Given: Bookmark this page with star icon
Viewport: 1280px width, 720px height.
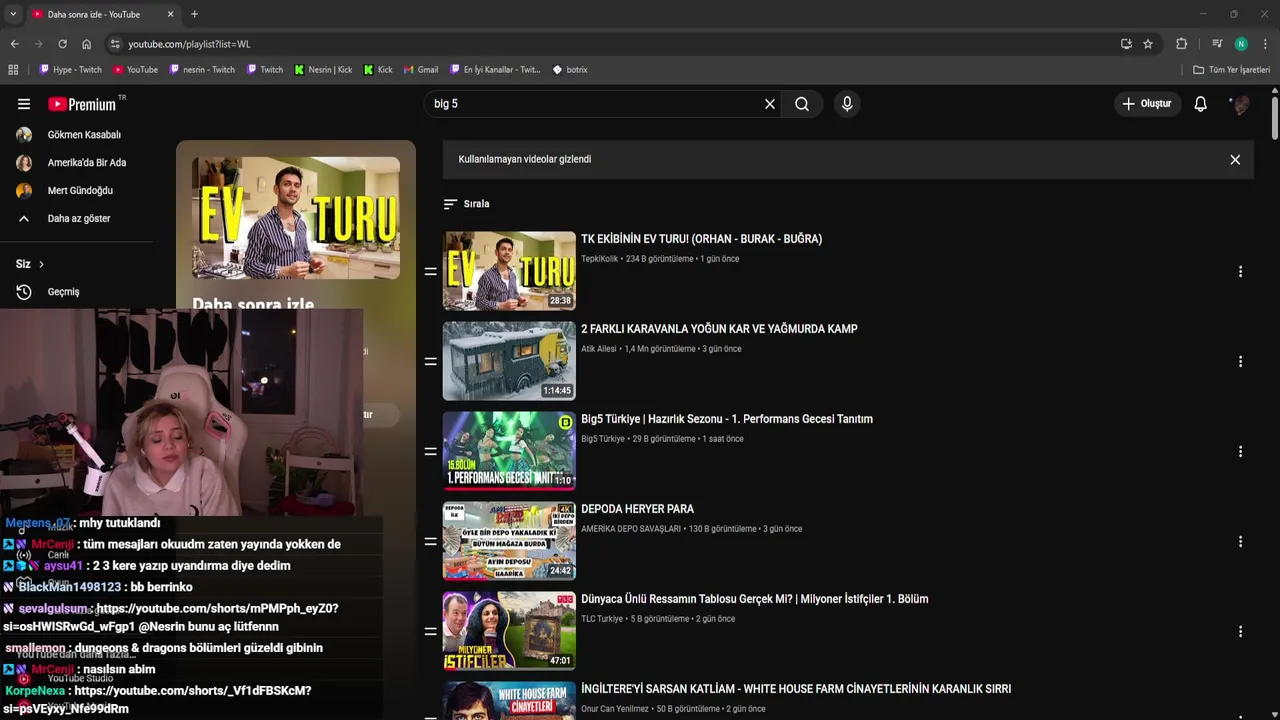Looking at the screenshot, I should 1148,44.
